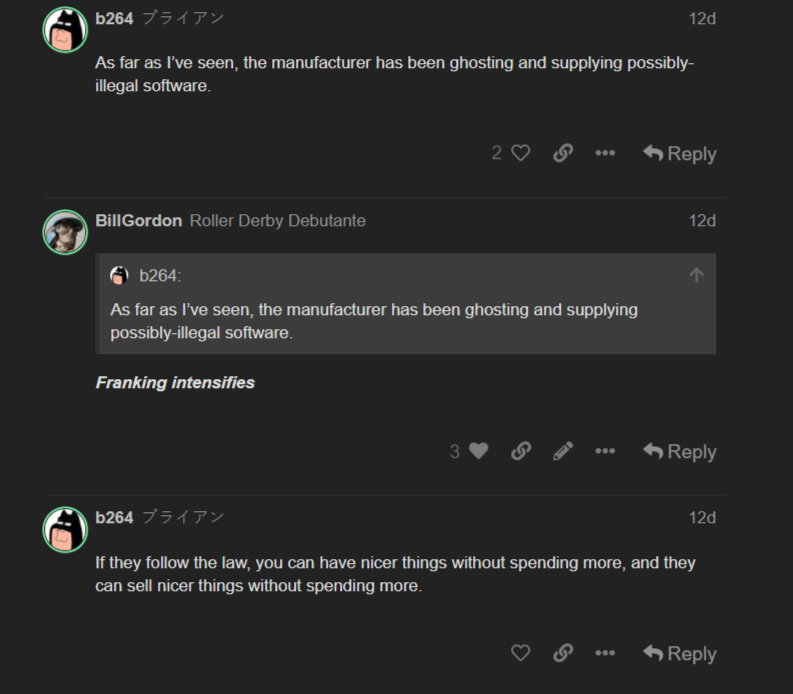Open 12d timestamp on BillGordon's post
The height and width of the screenshot is (694, 793).
(702, 220)
